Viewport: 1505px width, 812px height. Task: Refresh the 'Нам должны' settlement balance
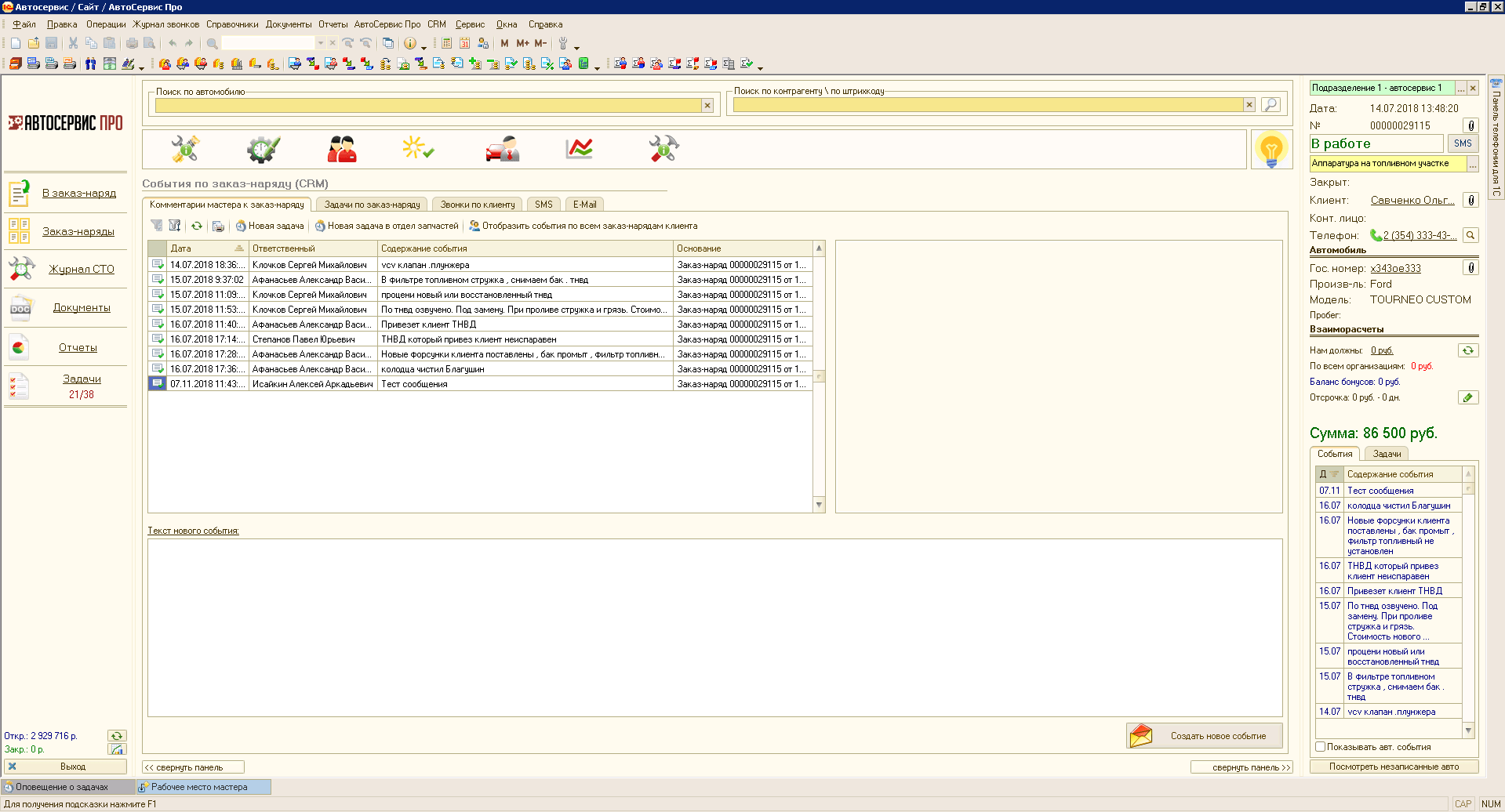1467,350
